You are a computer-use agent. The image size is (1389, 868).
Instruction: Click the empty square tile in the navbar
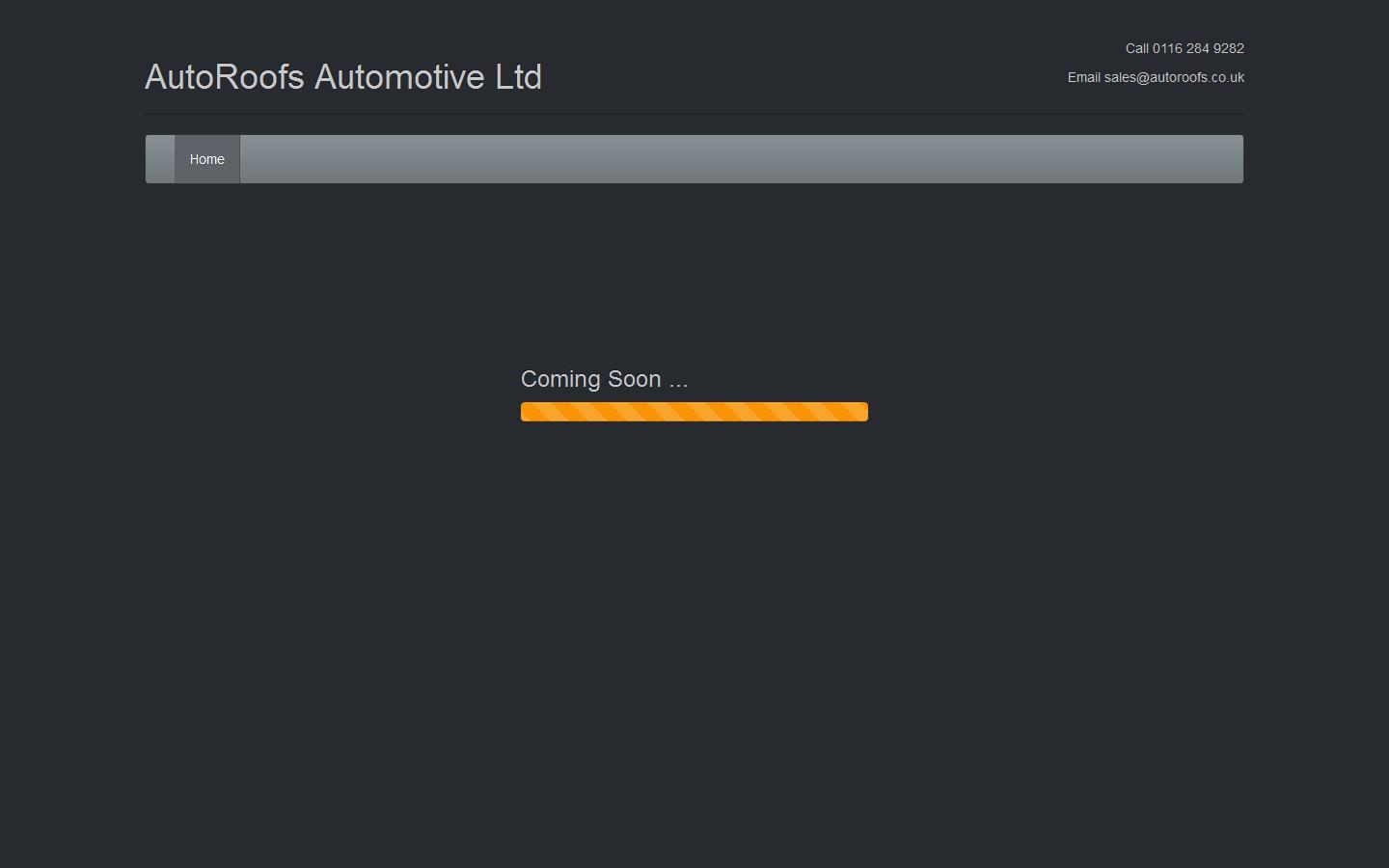159,158
